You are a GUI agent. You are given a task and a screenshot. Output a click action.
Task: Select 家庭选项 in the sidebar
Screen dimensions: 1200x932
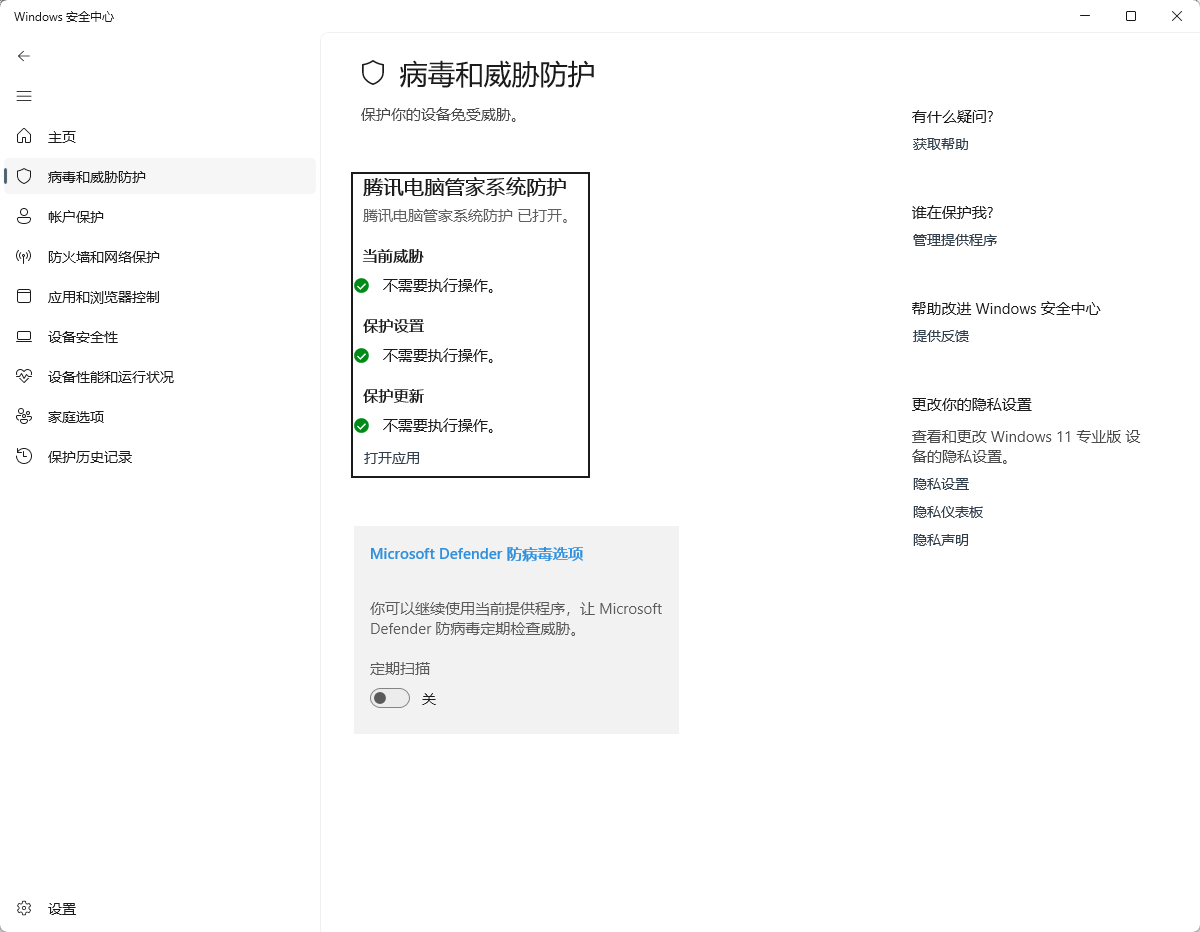tap(160, 417)
